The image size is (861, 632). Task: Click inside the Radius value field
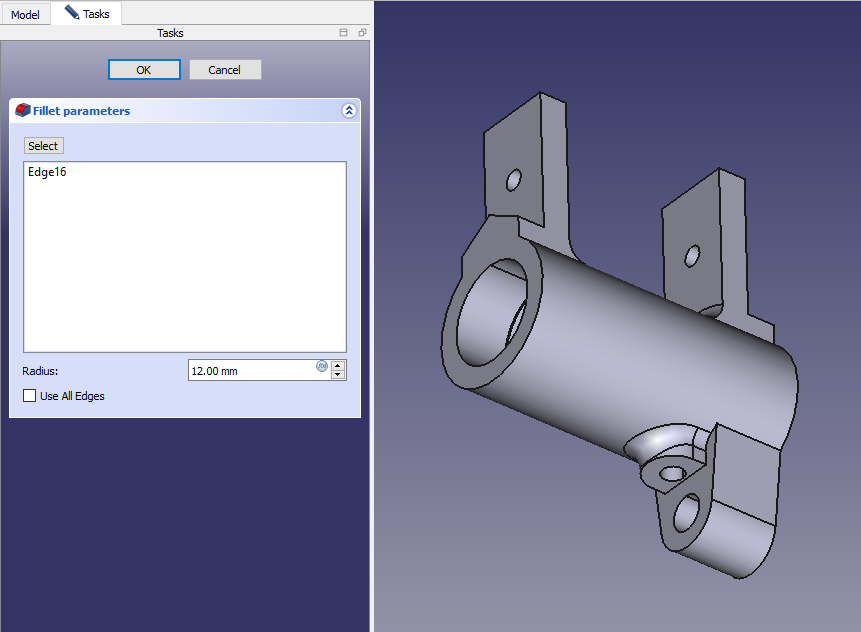pos(250,371)
